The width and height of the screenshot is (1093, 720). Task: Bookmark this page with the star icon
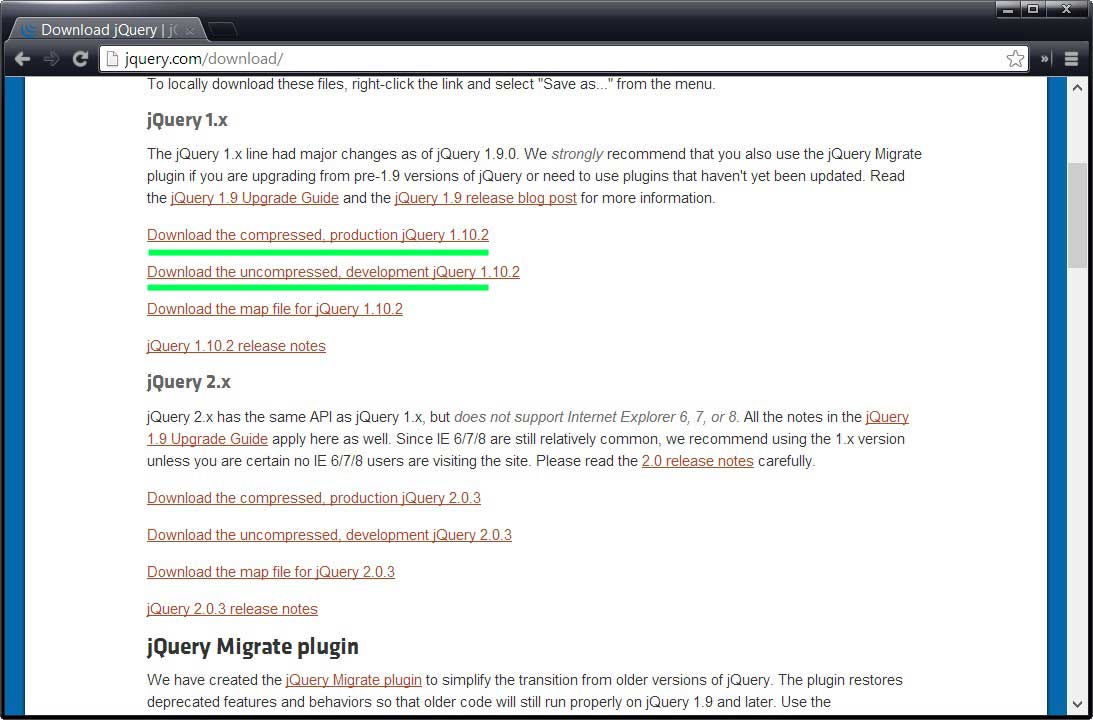point(1015,59)
